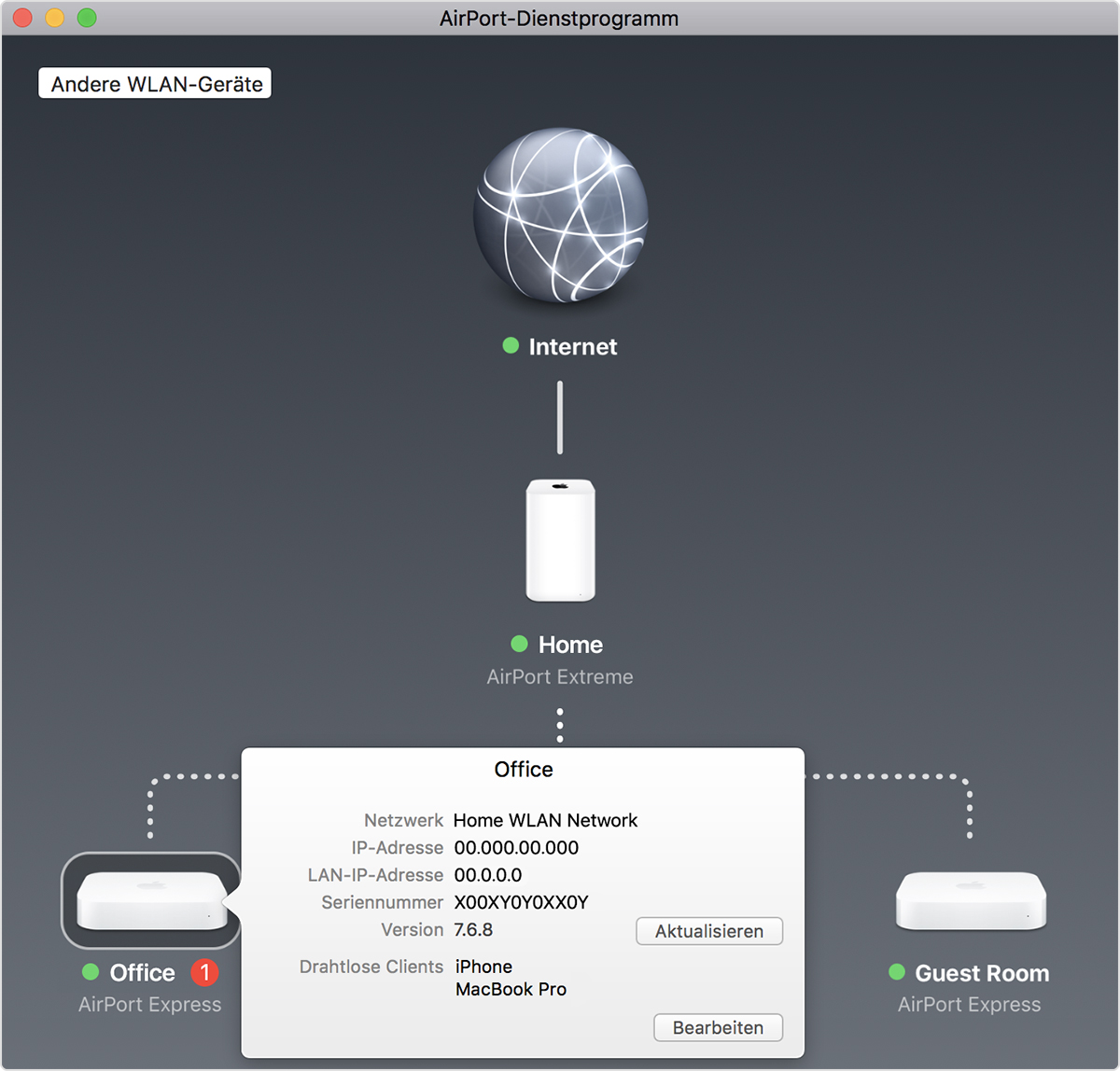The image size is (1120, 1071).
Task: Click the Bearbeiten button
Action: click(718, 1027)
